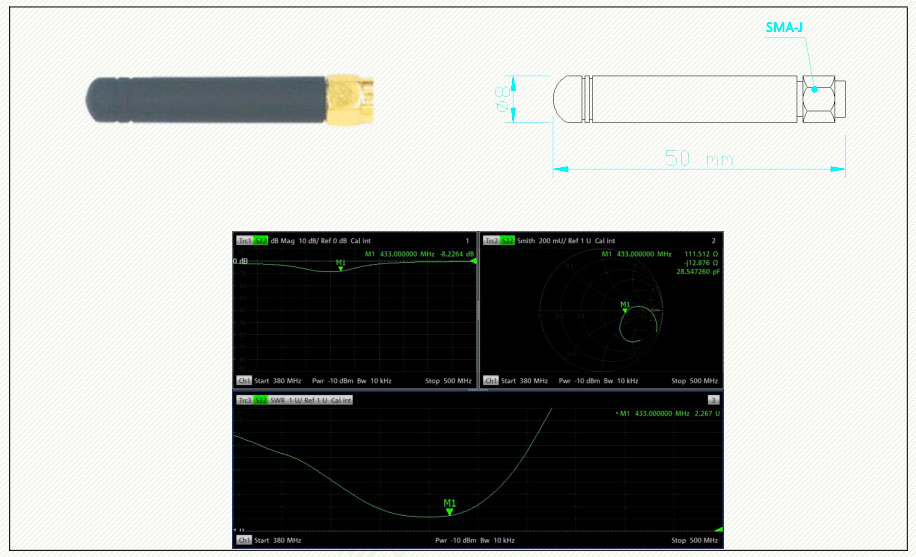Click the Stop 500 MHz value in SWR panel
This screenshot has width=916, height=557.
[x=695, y=540]
